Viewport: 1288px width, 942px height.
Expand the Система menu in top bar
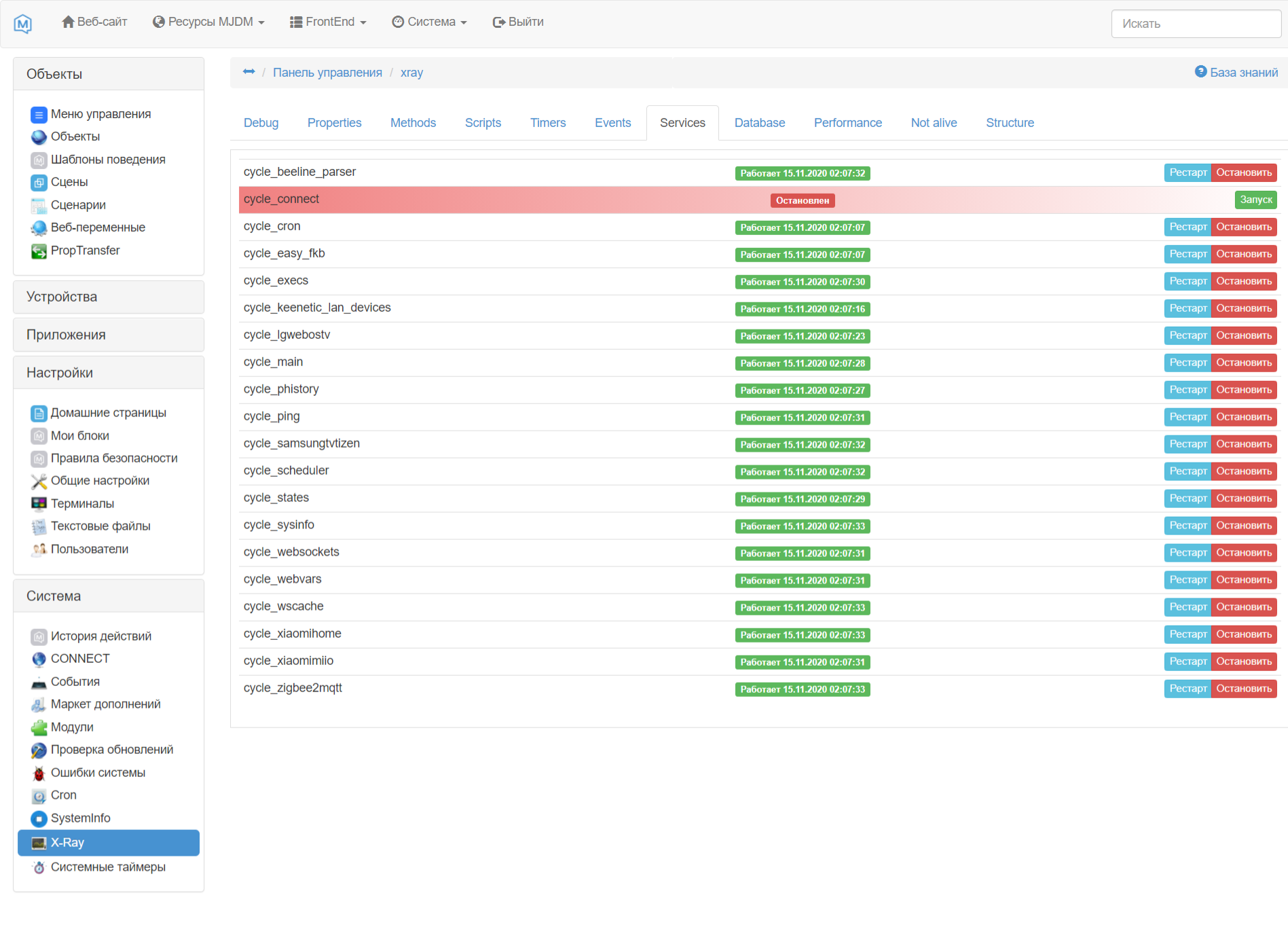pyautogui.click(x=428, y=22)
